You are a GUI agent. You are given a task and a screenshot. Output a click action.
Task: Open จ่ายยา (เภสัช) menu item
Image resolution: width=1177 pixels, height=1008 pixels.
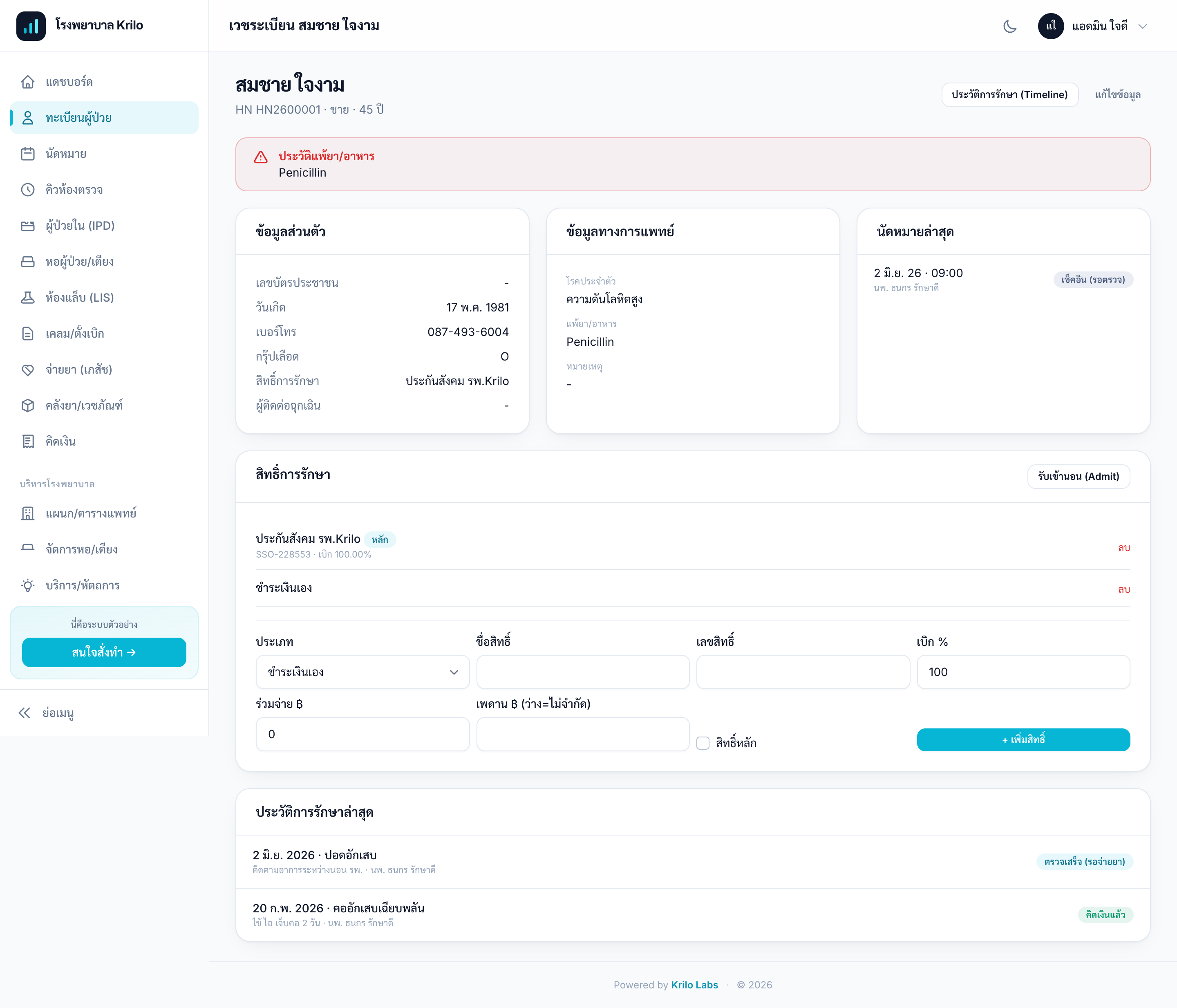pos(104,370)
